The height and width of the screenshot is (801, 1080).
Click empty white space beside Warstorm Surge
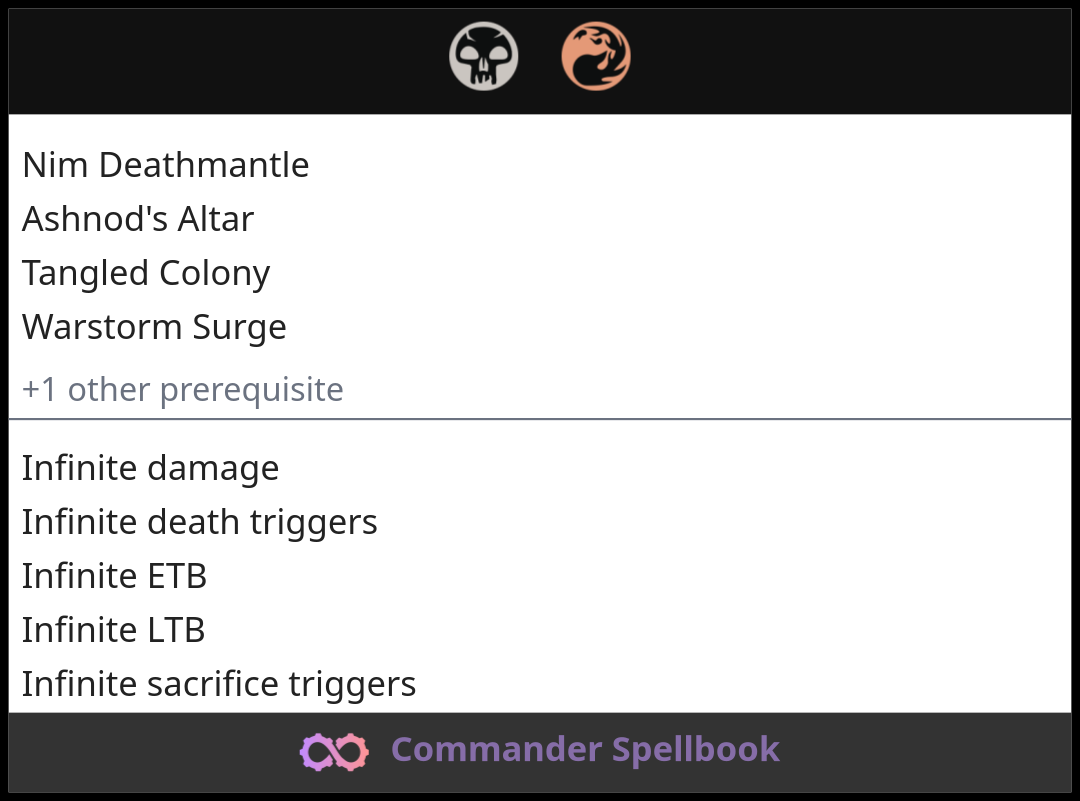(x=675, y=327)
